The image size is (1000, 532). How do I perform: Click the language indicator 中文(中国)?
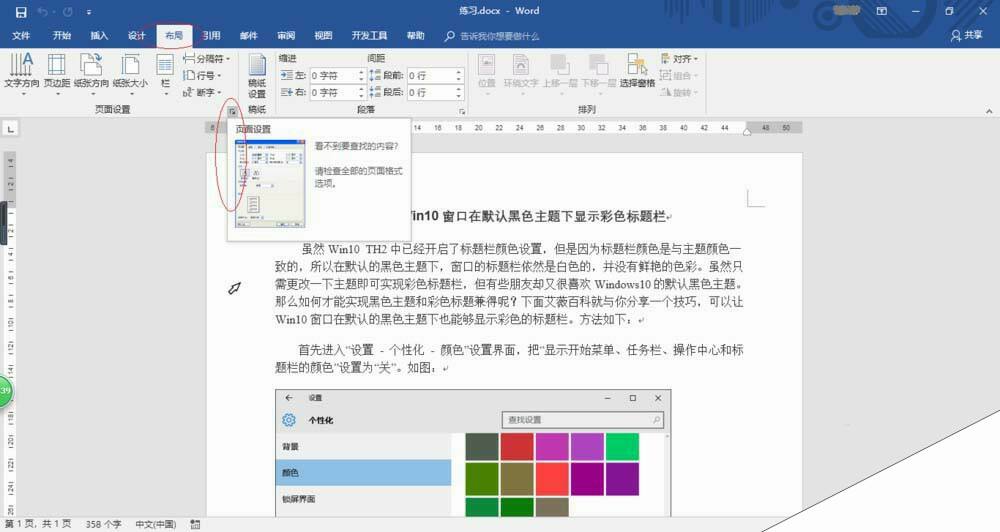[x=156, y=524]
